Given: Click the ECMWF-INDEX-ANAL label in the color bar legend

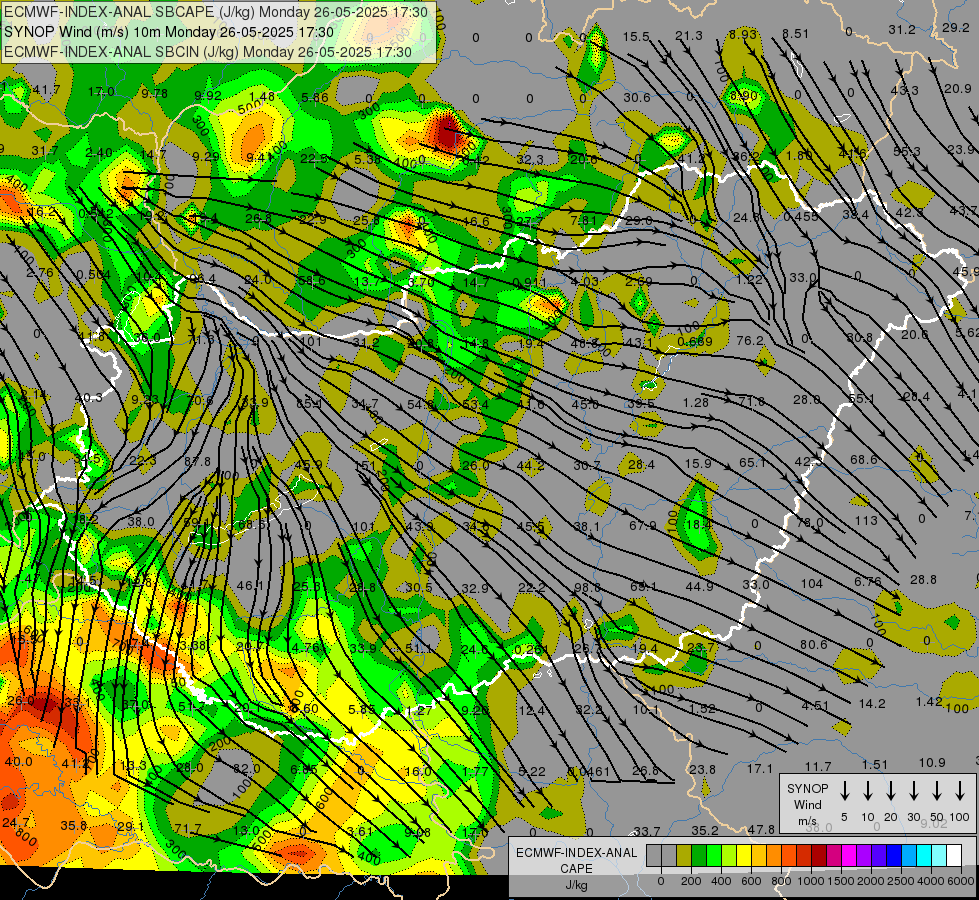Looking at the screenshot, I should click(x=576, y=853).
